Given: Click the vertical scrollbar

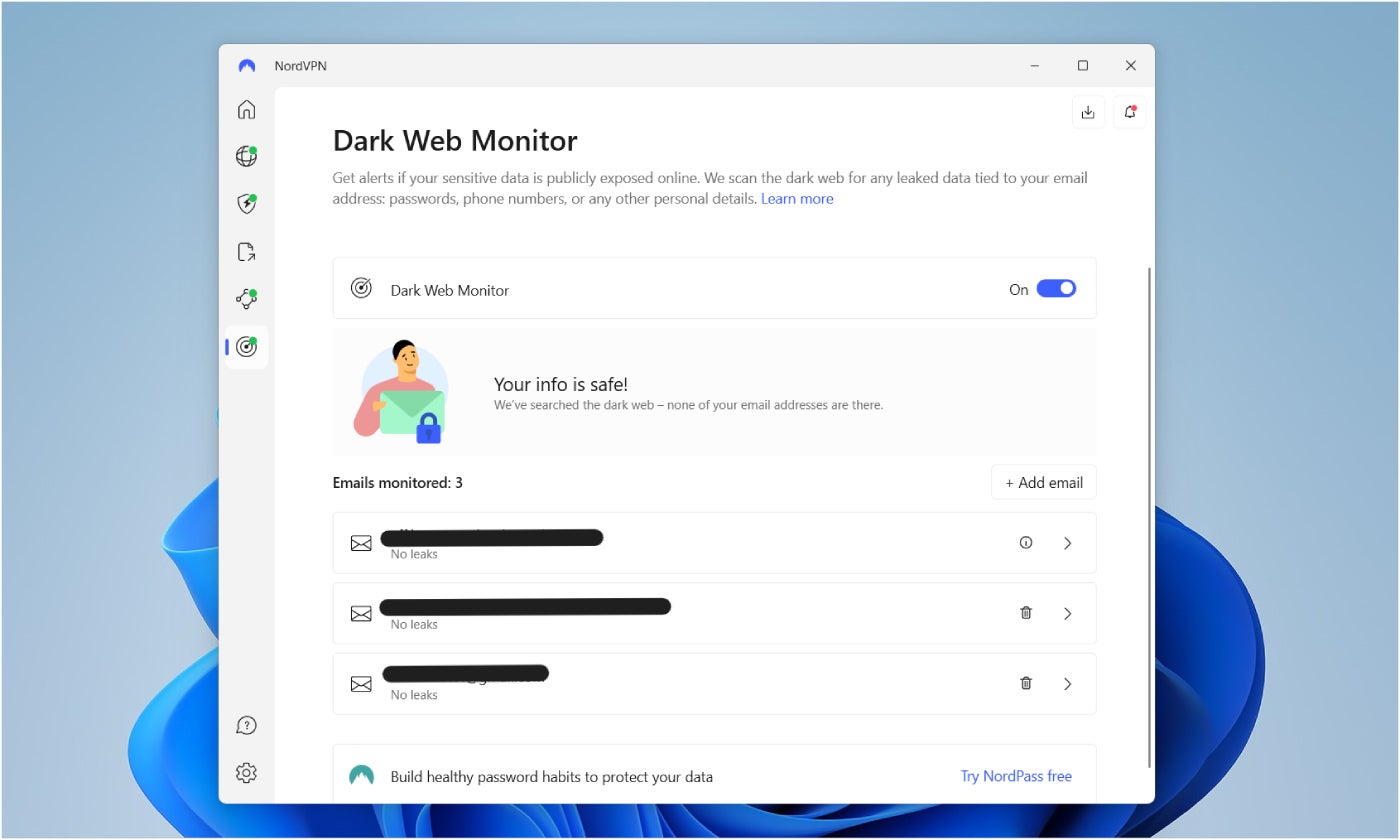Looking at the screenshot, I should coord(1150,517).
